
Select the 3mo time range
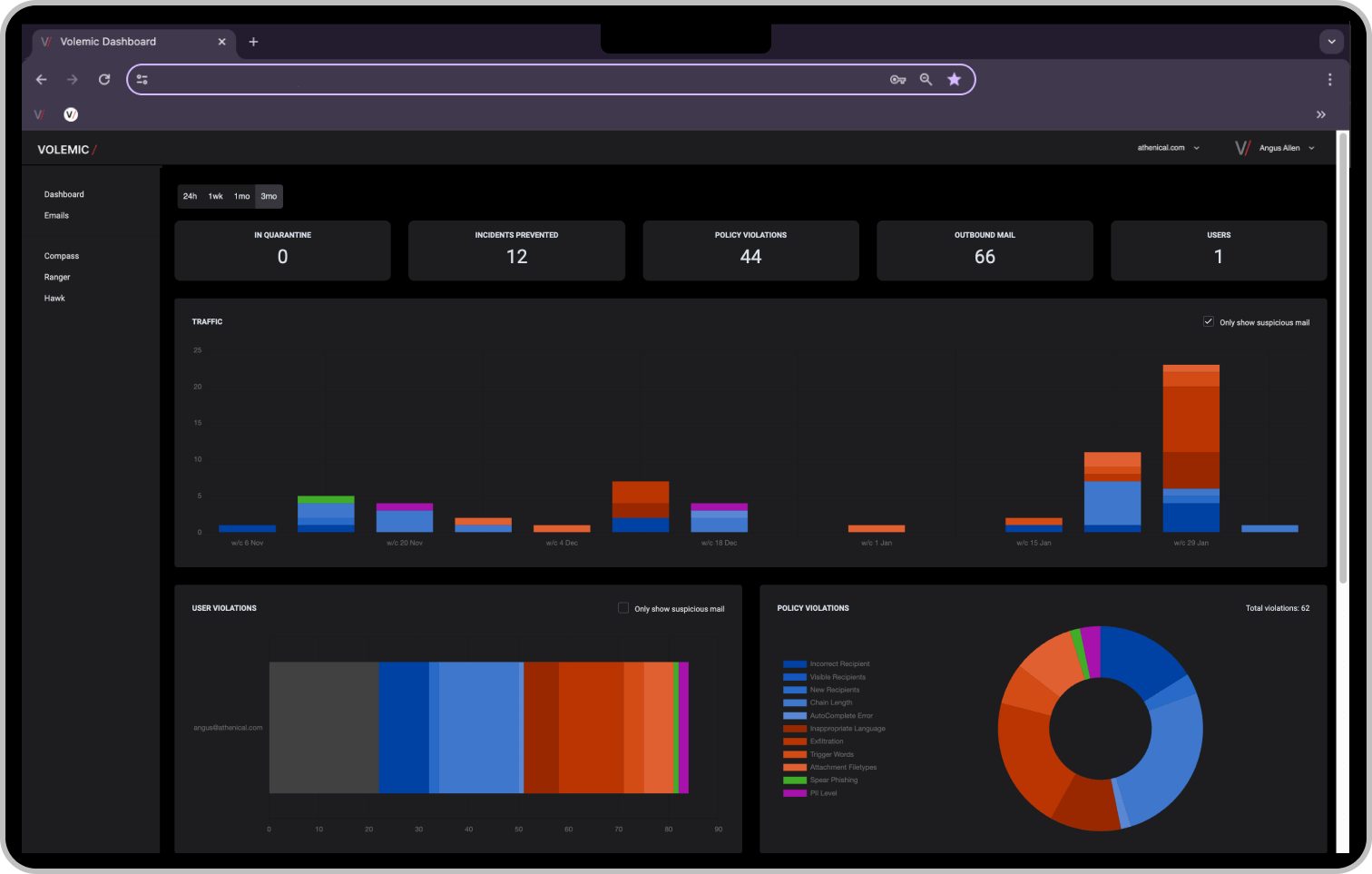pyautogui.click(x=269, y=196)
